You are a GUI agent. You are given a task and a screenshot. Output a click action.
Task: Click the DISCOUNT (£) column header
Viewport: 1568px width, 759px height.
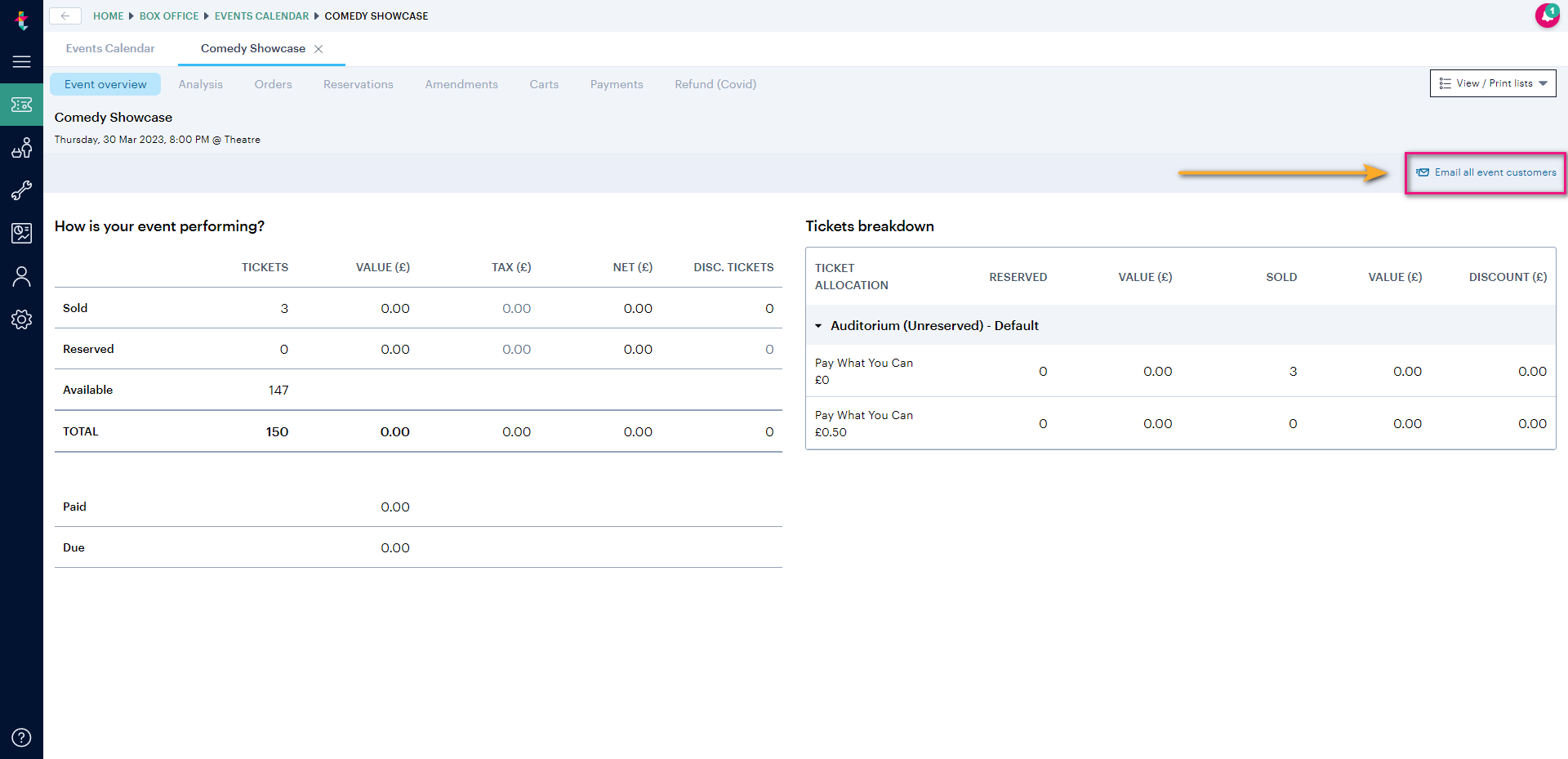(1508, 277)
